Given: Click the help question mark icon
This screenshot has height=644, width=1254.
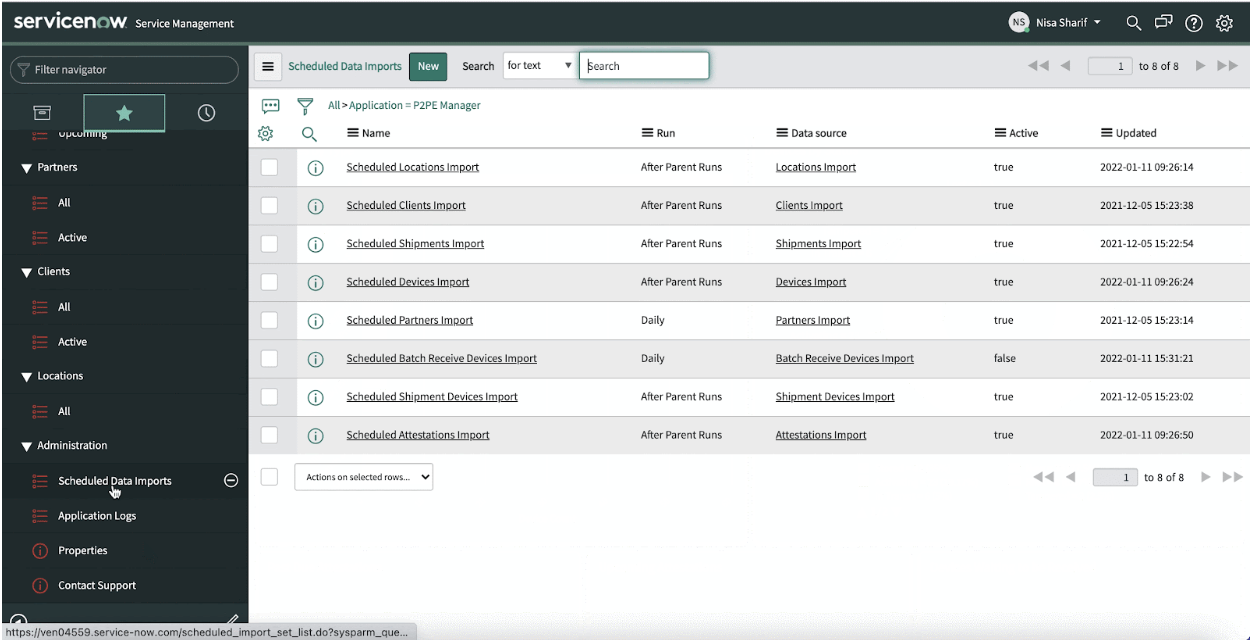Looking at the screenshot, I should point(1193,23).
